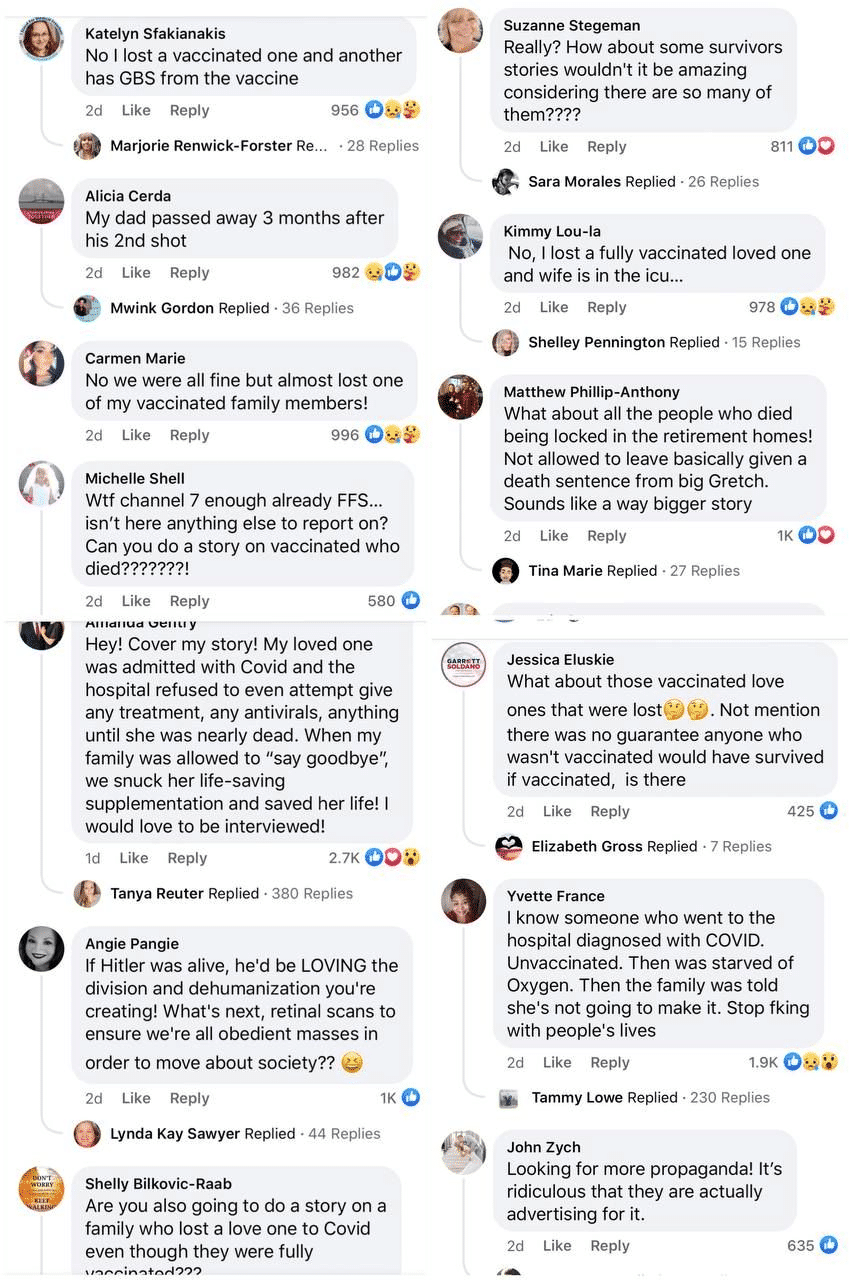
Task: Show Tammy Lowe's 230 replies
Action: pos(730,1097)
